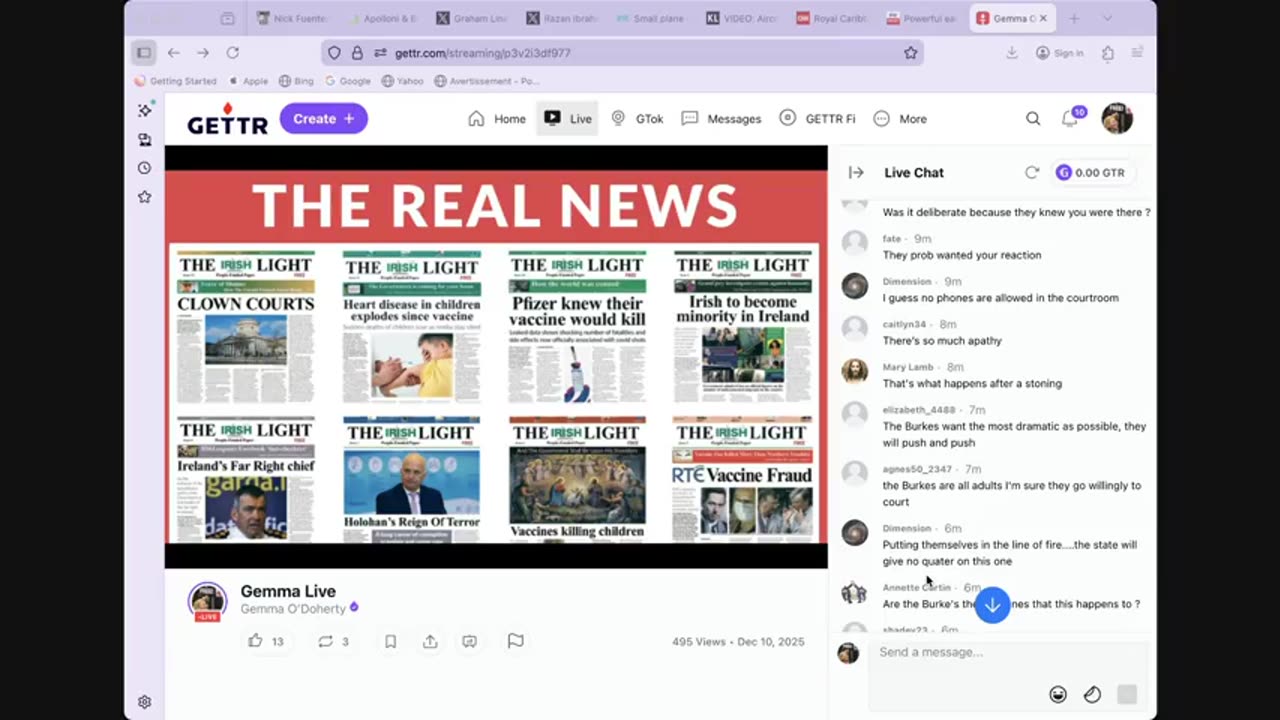The width and height of the screenshot is (1280, 720).
Task: Switch to the Powerful ea tab
Action: tap(921, 18)
